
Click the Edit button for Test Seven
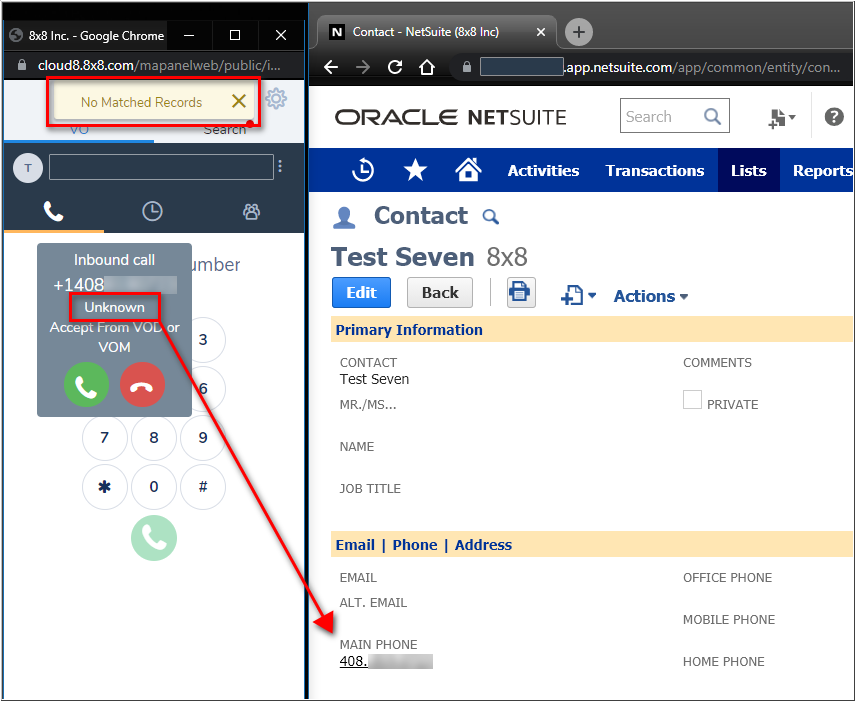pos(362,293)
